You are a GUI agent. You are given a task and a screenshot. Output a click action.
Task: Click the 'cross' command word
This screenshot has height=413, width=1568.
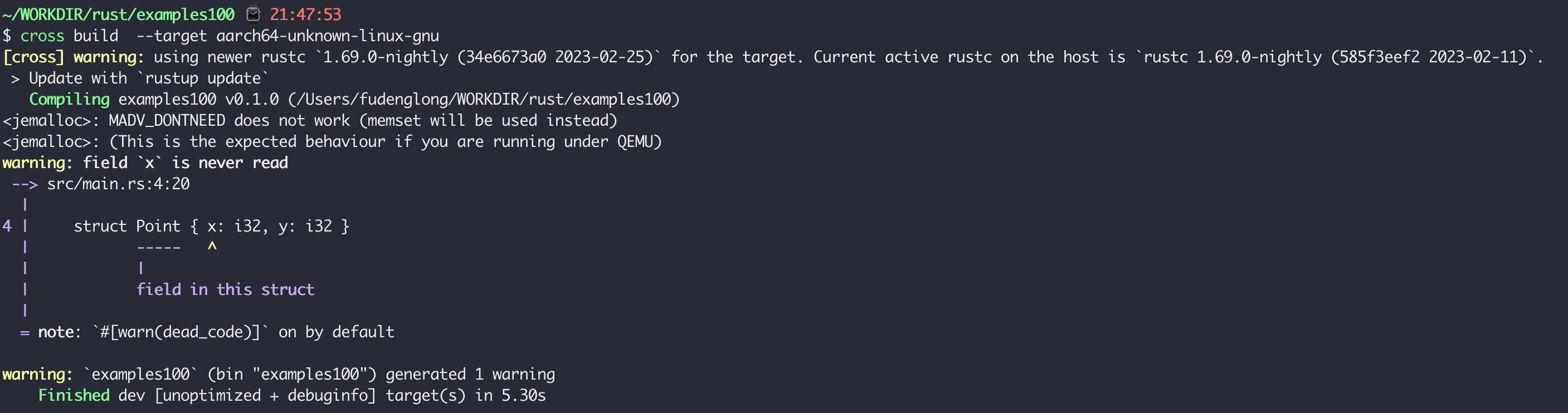tap(42, 36)
